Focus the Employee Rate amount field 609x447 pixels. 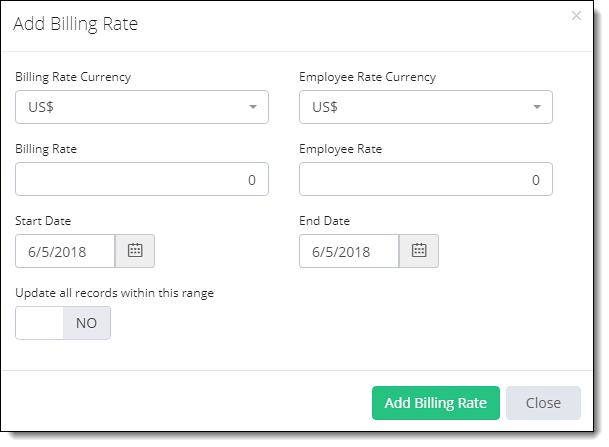426,179
